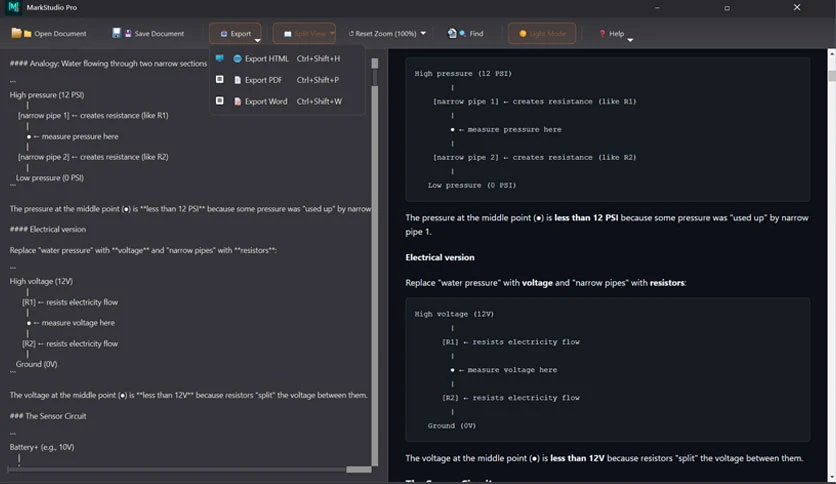
Task: Click 'Battery+ (e.g., 10V)' line in editor
Action: tap(42, 447)
